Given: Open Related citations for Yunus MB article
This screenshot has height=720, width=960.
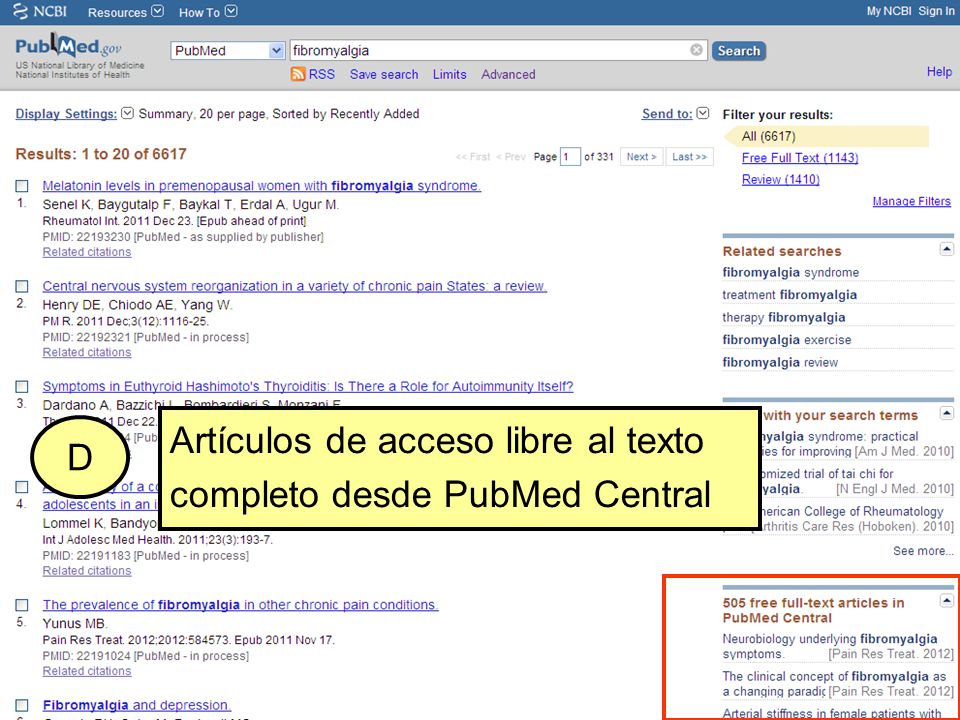Looking at the screenshot, I should tap(87, 671).
